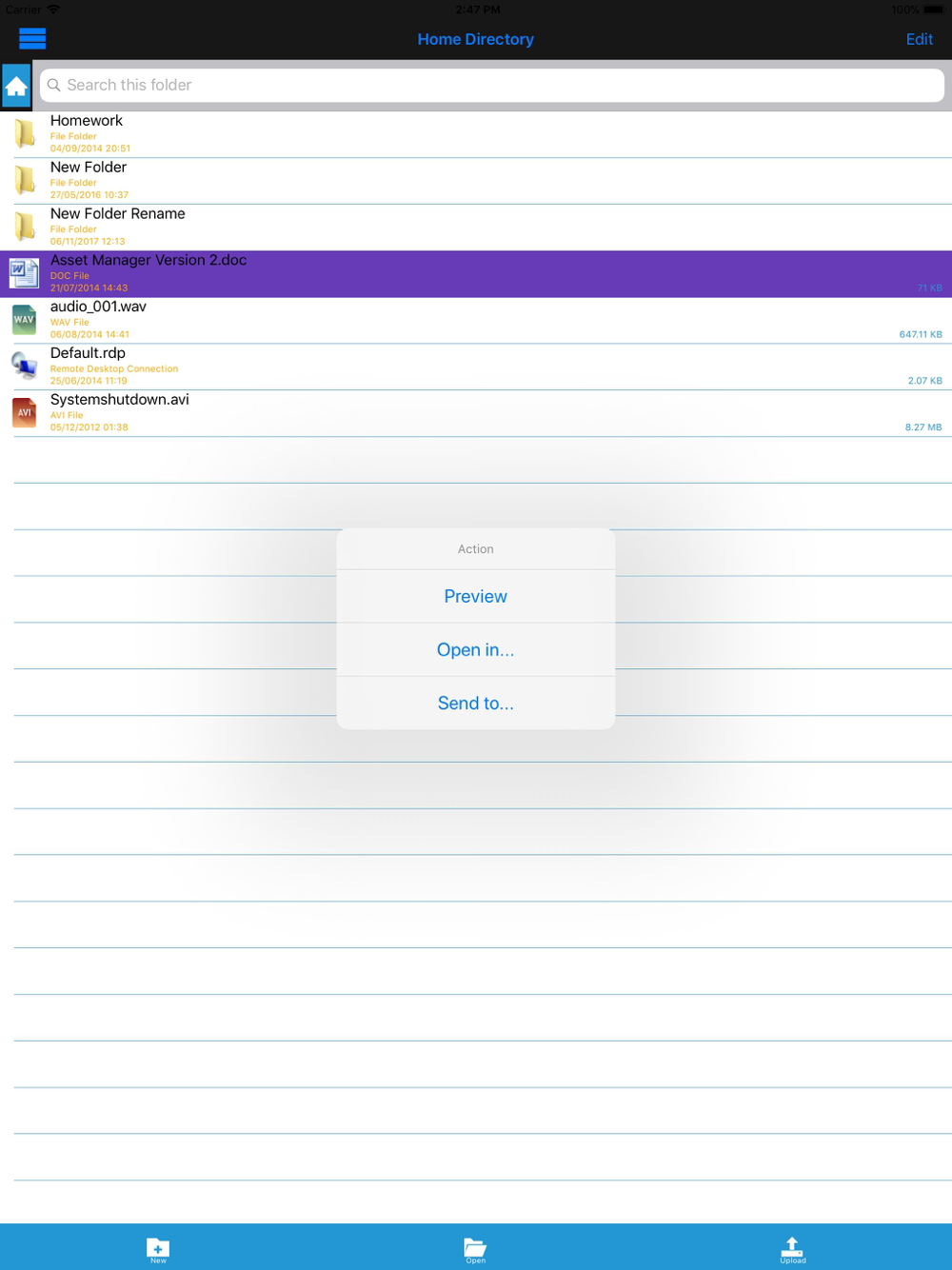Click the 06/08/2014 14:41 date

89,334
